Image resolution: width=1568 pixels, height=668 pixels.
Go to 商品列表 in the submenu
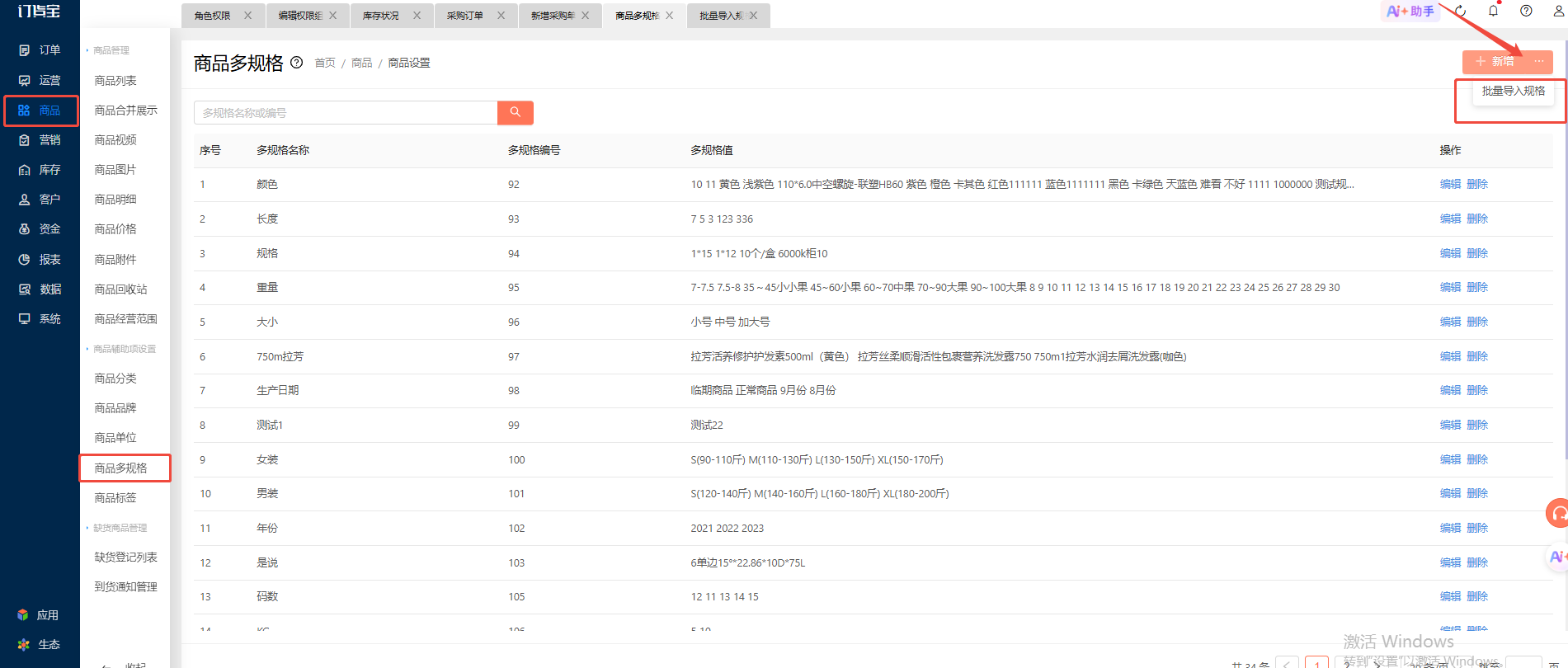click(115, 81)
